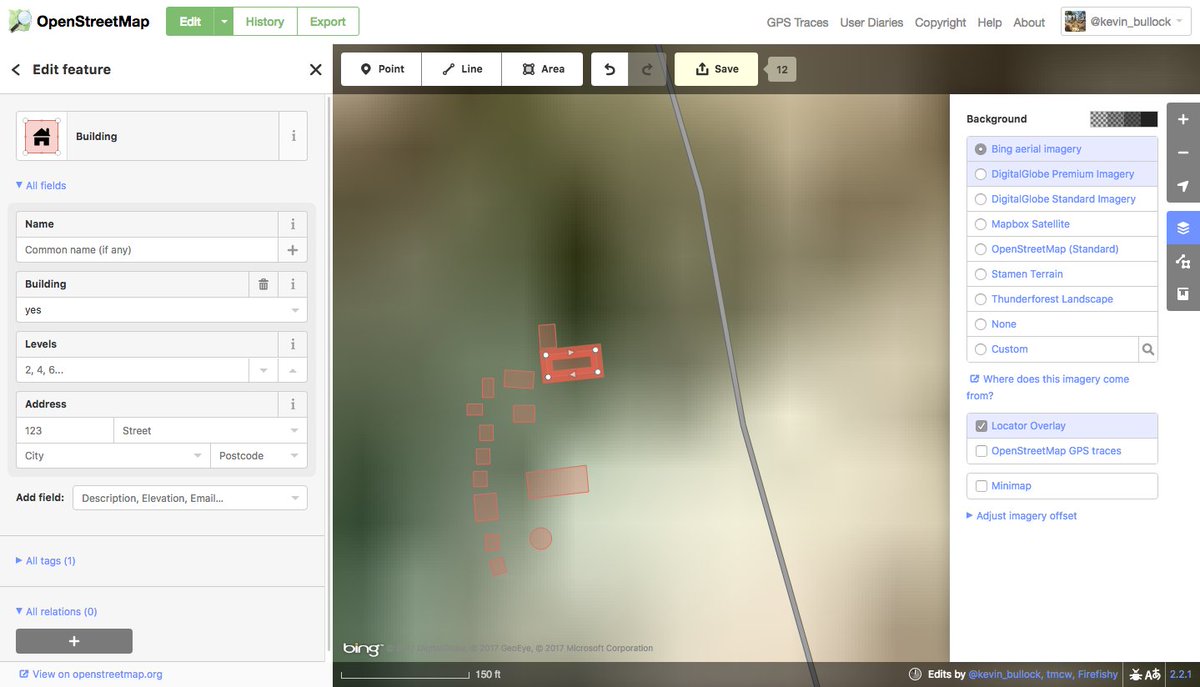Image resolution: width=1200 pixels, height=687 pixels.
Task: Zoom out on the map
Action: point(1183,153)
